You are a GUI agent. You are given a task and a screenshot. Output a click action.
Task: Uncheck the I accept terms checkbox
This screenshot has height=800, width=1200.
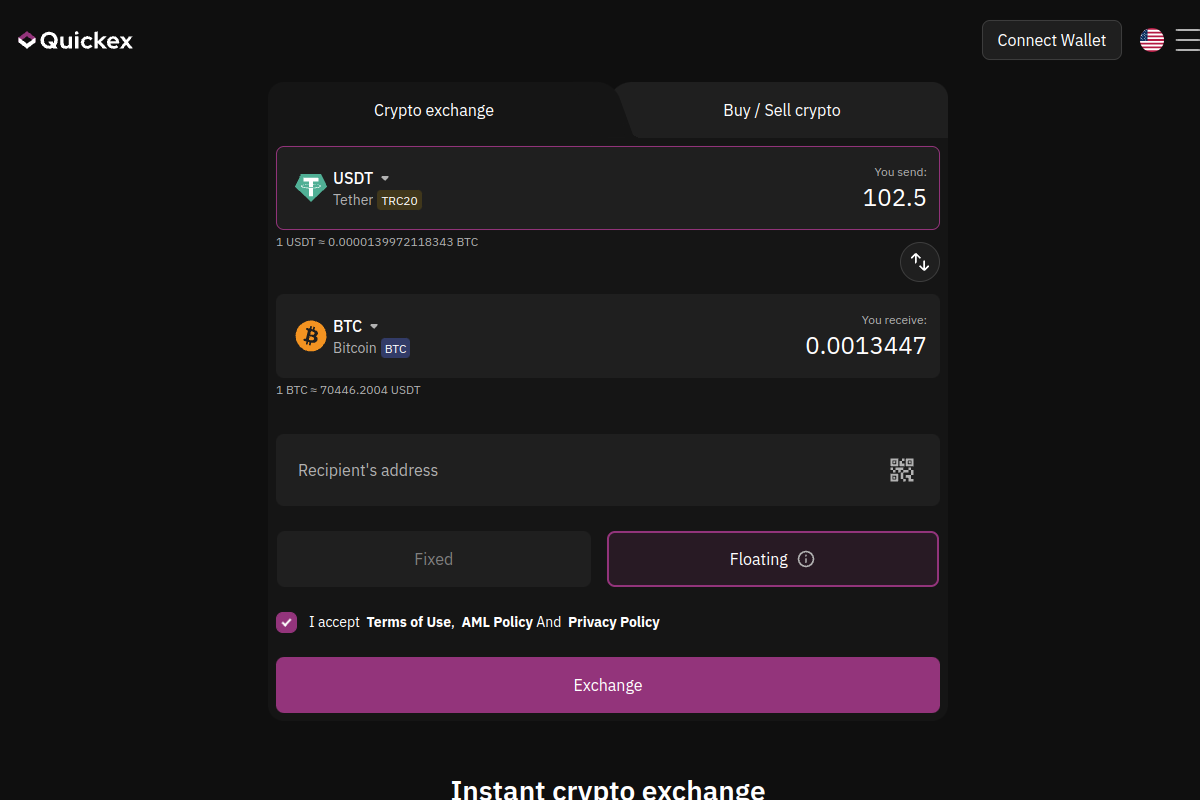point(286,622)
